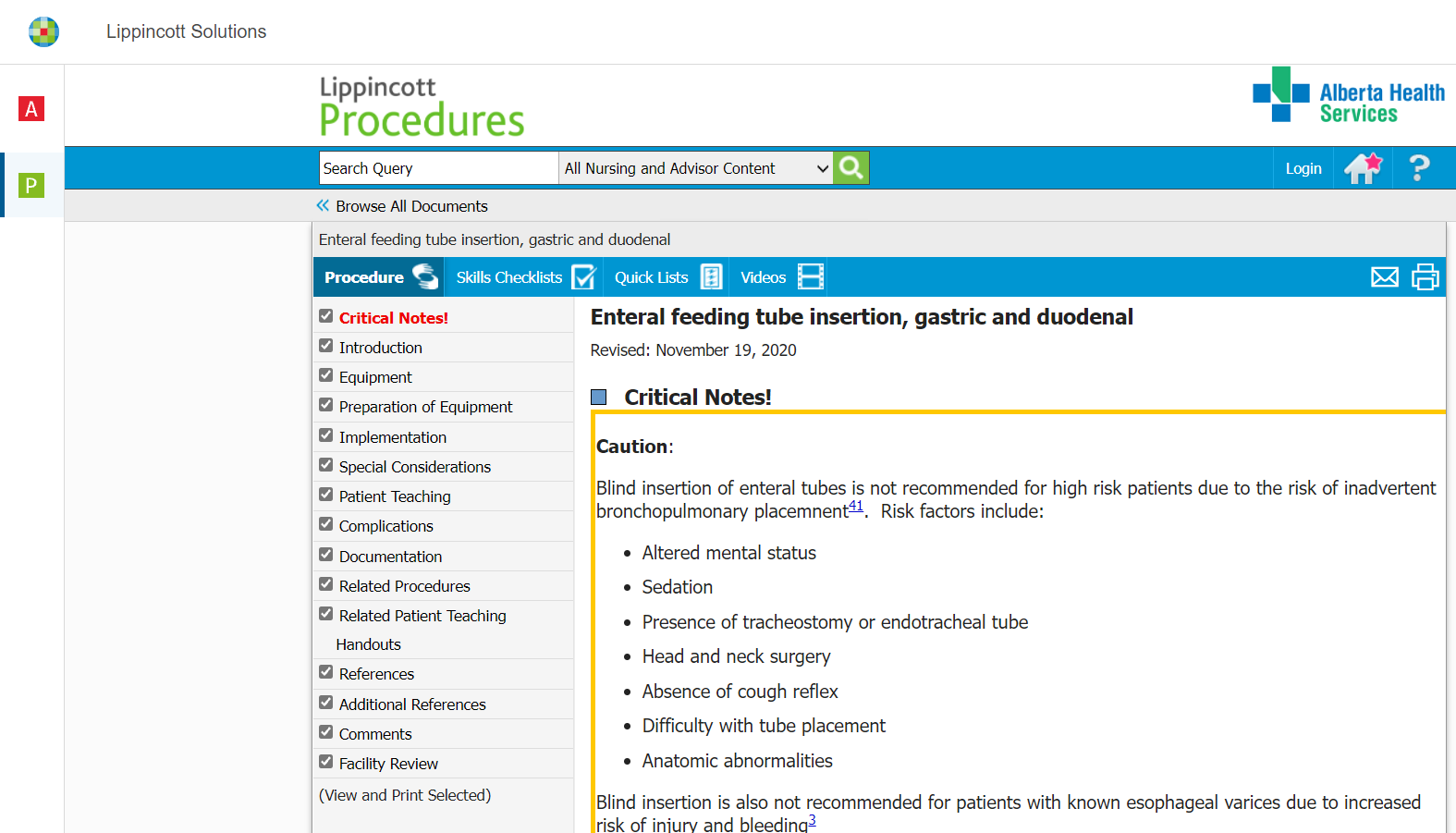Screen dimensions: 1456x833
Task: Jump to the Special Considerations section
Action: click(415, 467)
